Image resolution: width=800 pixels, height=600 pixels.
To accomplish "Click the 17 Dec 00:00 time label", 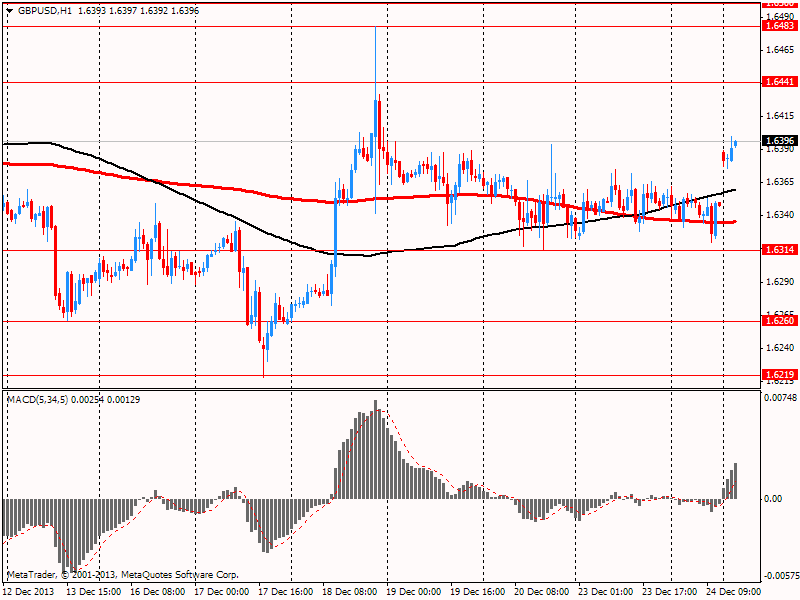I will point(221,591).
